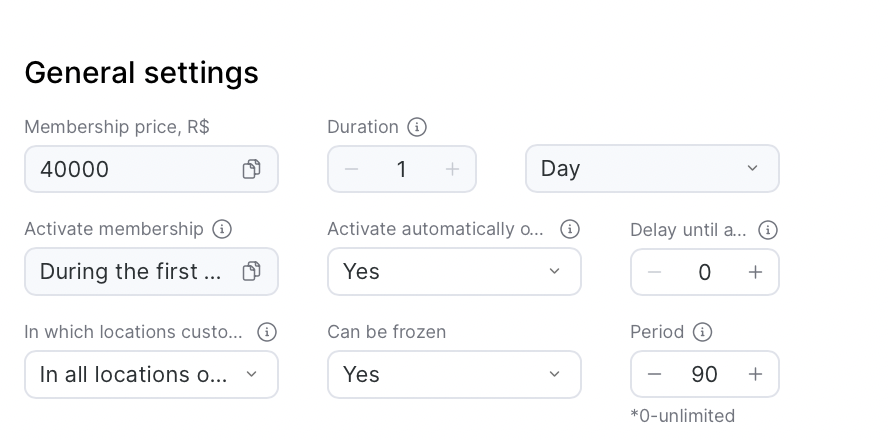The image size is (888, 440).
Task: Click the Period number field
Action: point(704,374)
